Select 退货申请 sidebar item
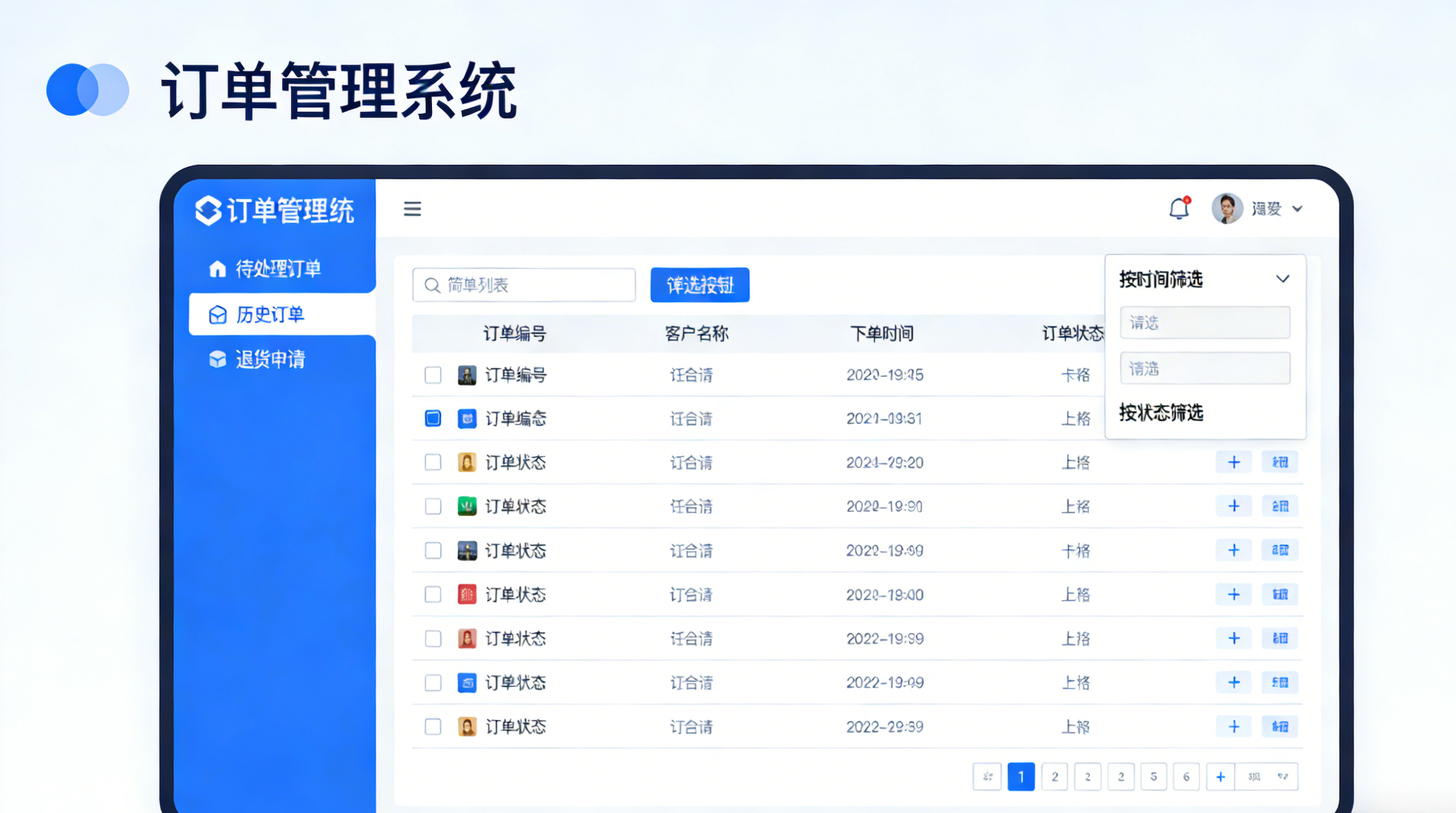The image size is (1456, 813). [270, 359]
